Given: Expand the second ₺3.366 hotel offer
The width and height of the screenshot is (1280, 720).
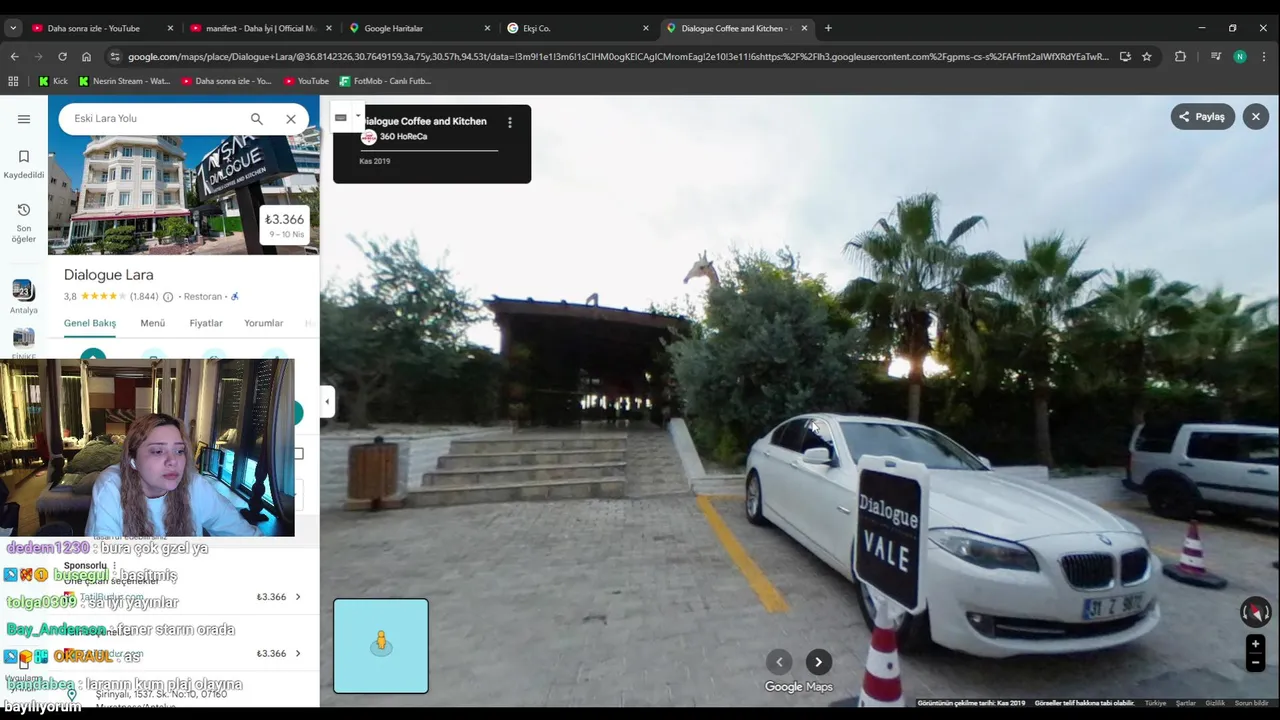Looking at the screenshot, I should point(297,654).
